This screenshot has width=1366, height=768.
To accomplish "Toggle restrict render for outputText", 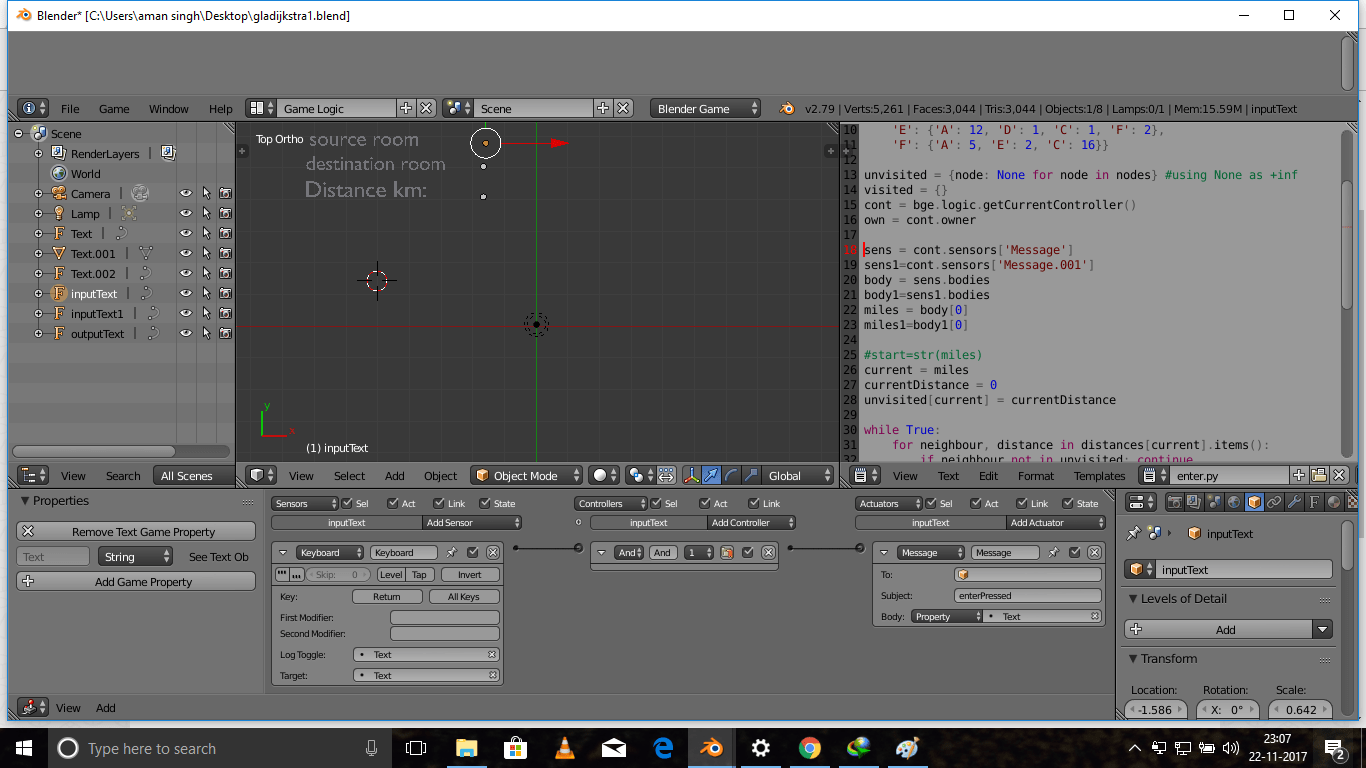I will [226, 334].
